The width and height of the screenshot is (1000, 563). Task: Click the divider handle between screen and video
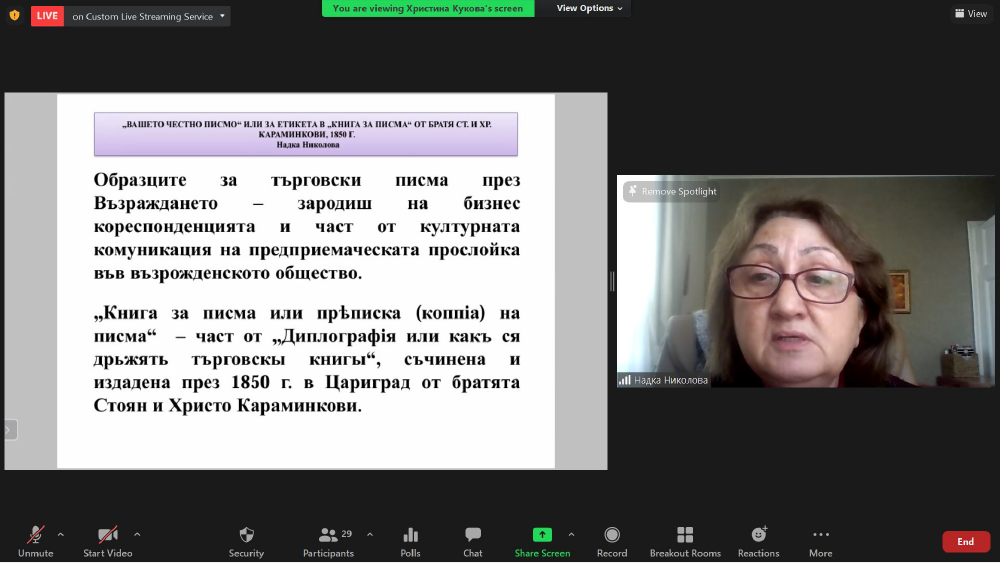[612, 282]
